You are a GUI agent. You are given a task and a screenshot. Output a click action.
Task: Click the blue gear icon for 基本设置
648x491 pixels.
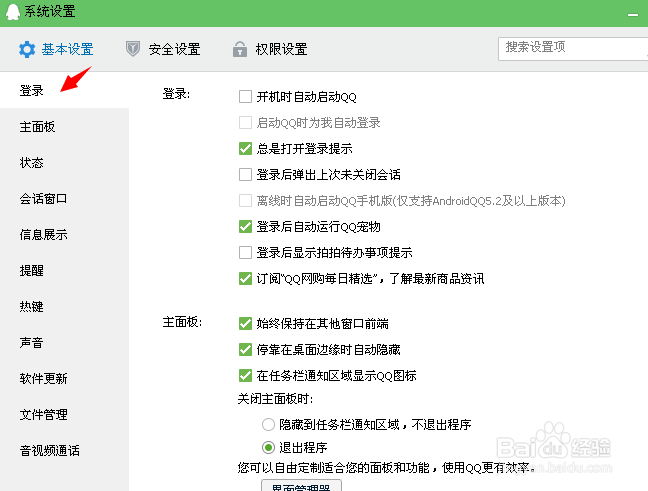point(27,50)
